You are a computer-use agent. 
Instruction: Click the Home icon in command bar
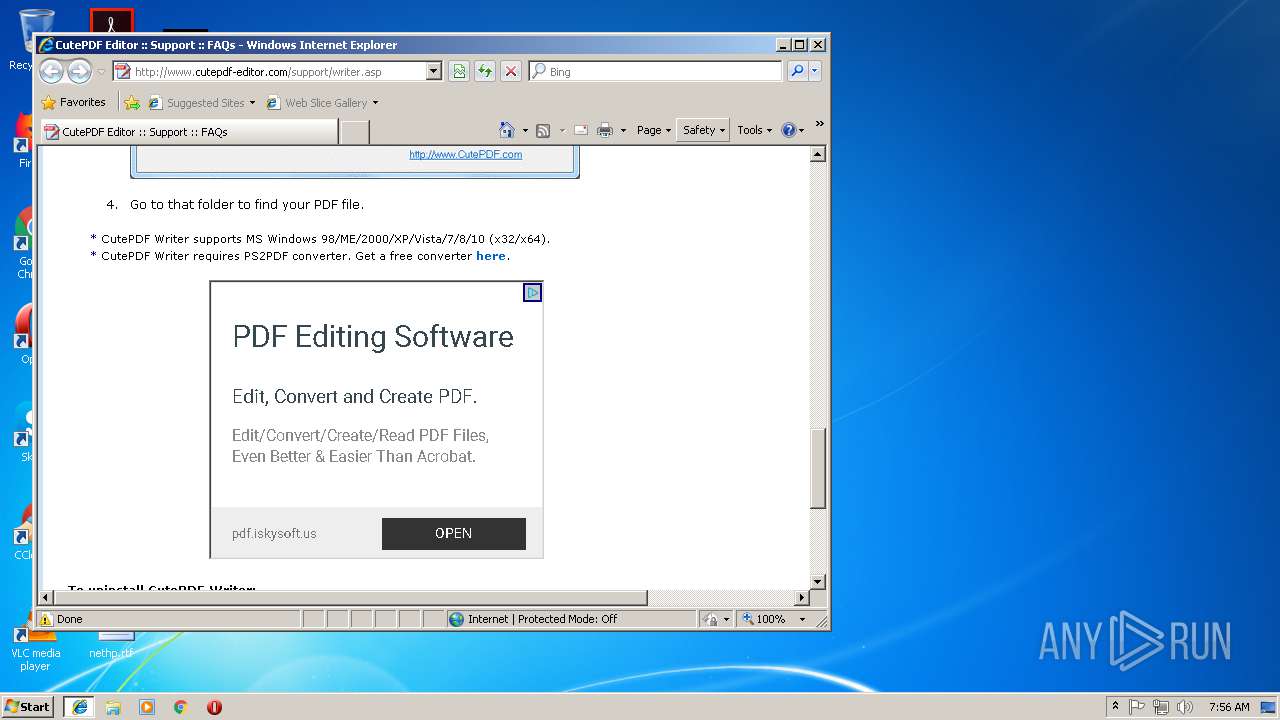(x=507, y=130)
